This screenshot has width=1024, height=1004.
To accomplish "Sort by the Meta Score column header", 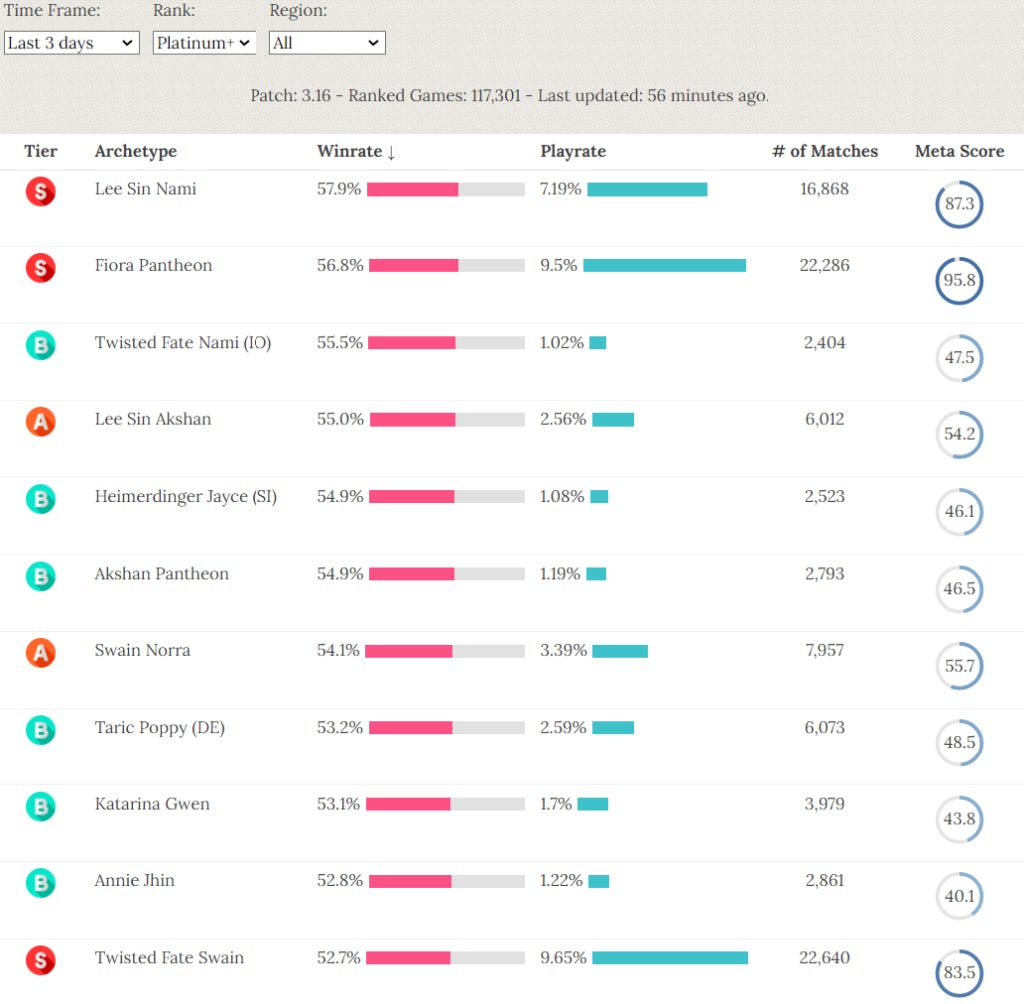I will 959,152.
